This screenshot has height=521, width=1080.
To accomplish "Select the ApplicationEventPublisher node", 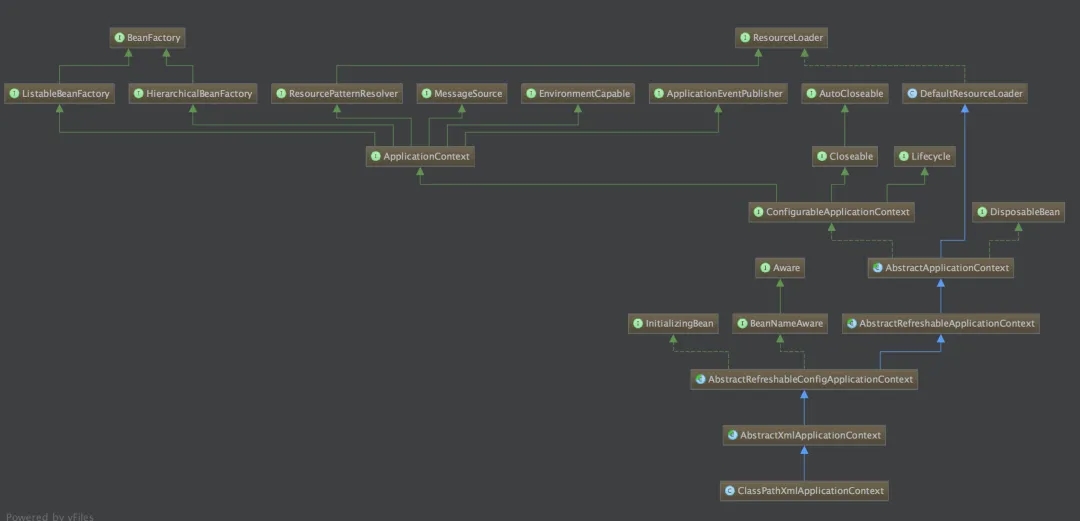I will (718, 94).
